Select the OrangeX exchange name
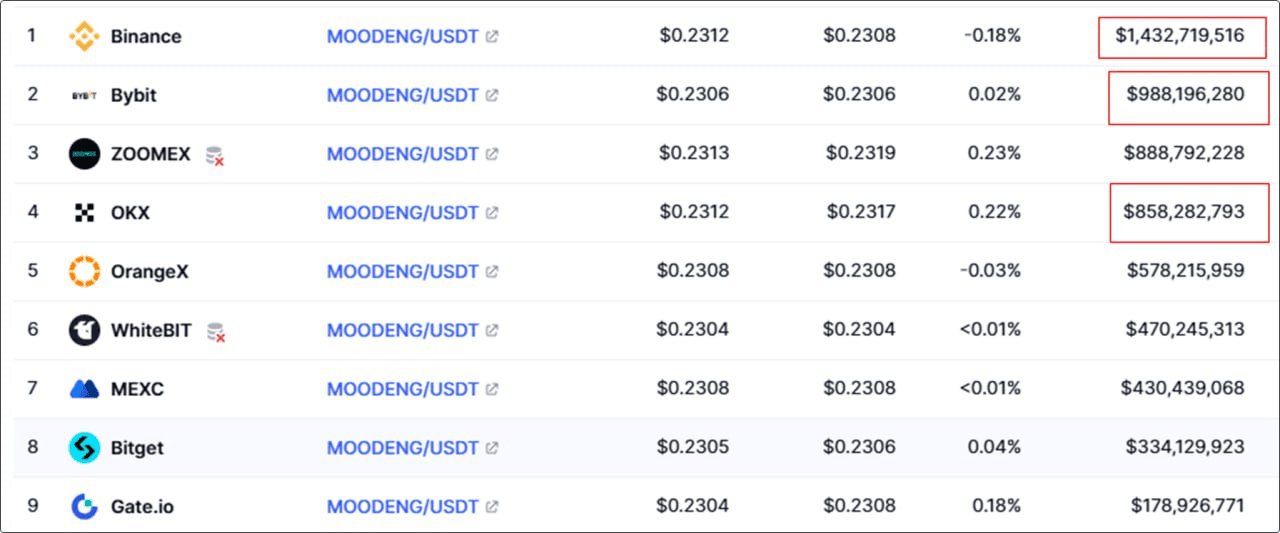 (149, 272)
